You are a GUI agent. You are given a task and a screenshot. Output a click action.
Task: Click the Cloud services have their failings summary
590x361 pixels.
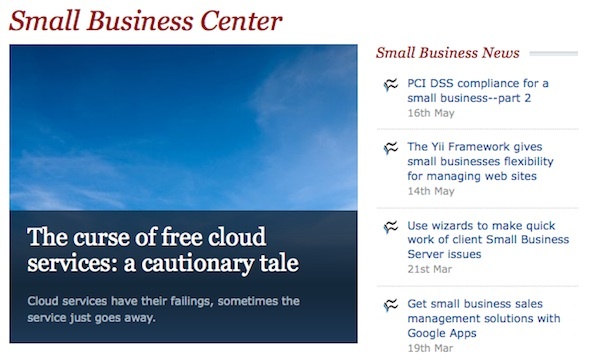tap(164, 309)
